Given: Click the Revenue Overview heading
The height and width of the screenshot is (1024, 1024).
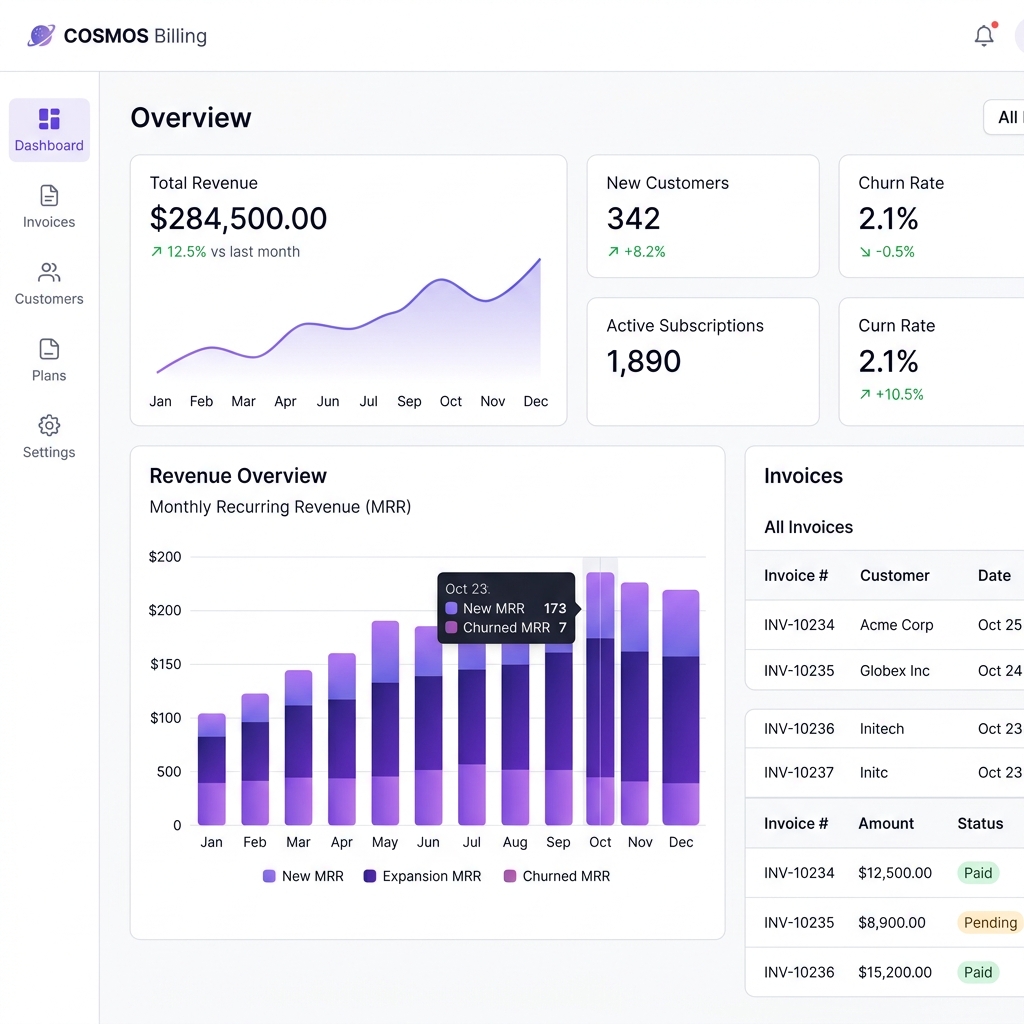Looking at the screenshot, I should (x=238, y=476).
